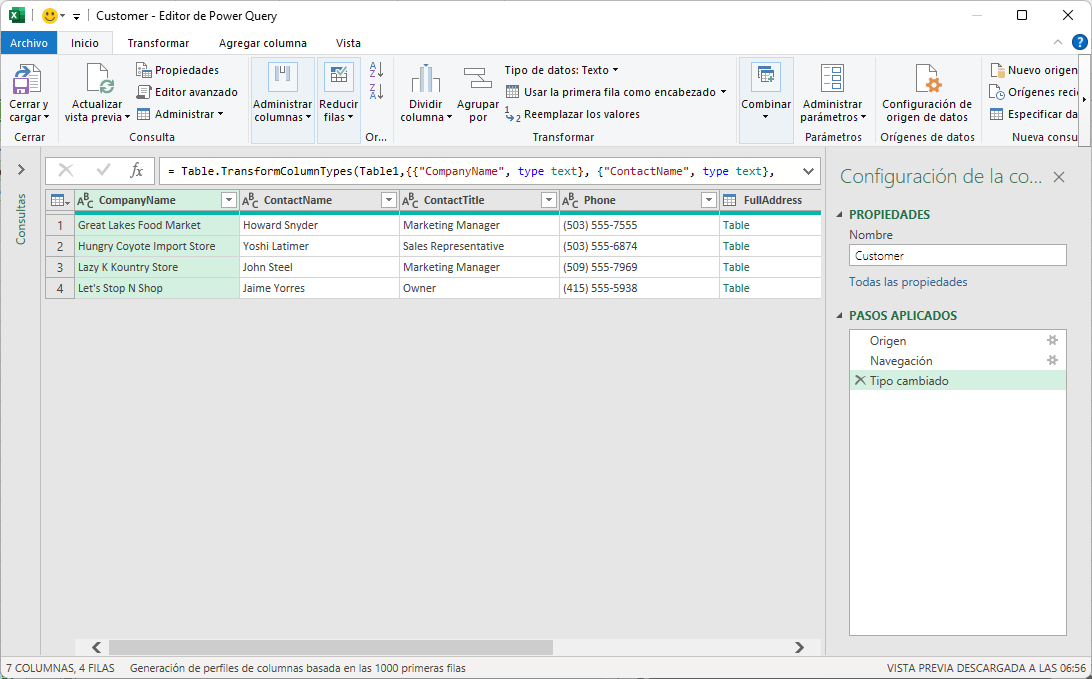The image size is (1092, 679).
Task: Open Table link in Lazy K Kountry Store row
Action: [x=736, y=267]
